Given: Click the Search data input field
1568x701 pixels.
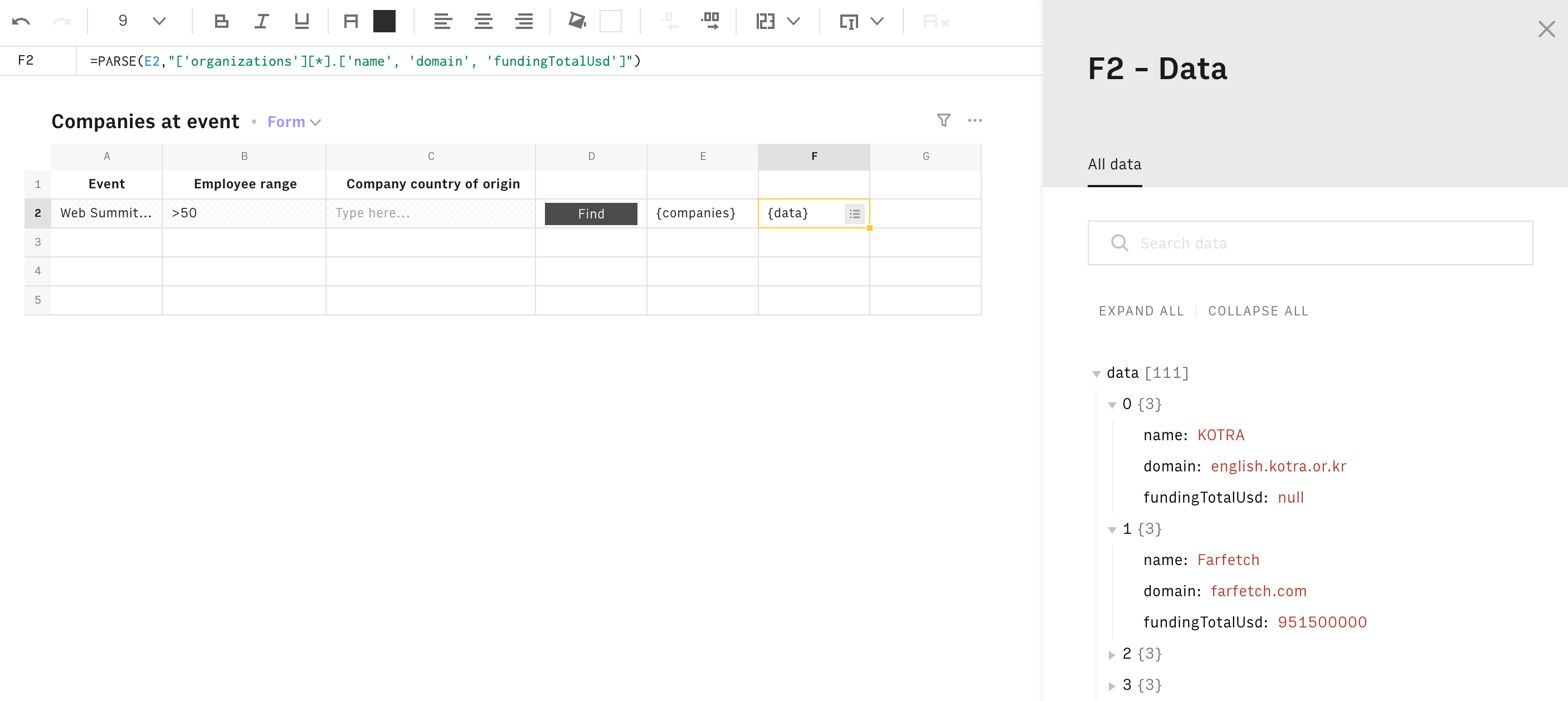Looking at the screenshot, I should click(x=1310, y=242).
